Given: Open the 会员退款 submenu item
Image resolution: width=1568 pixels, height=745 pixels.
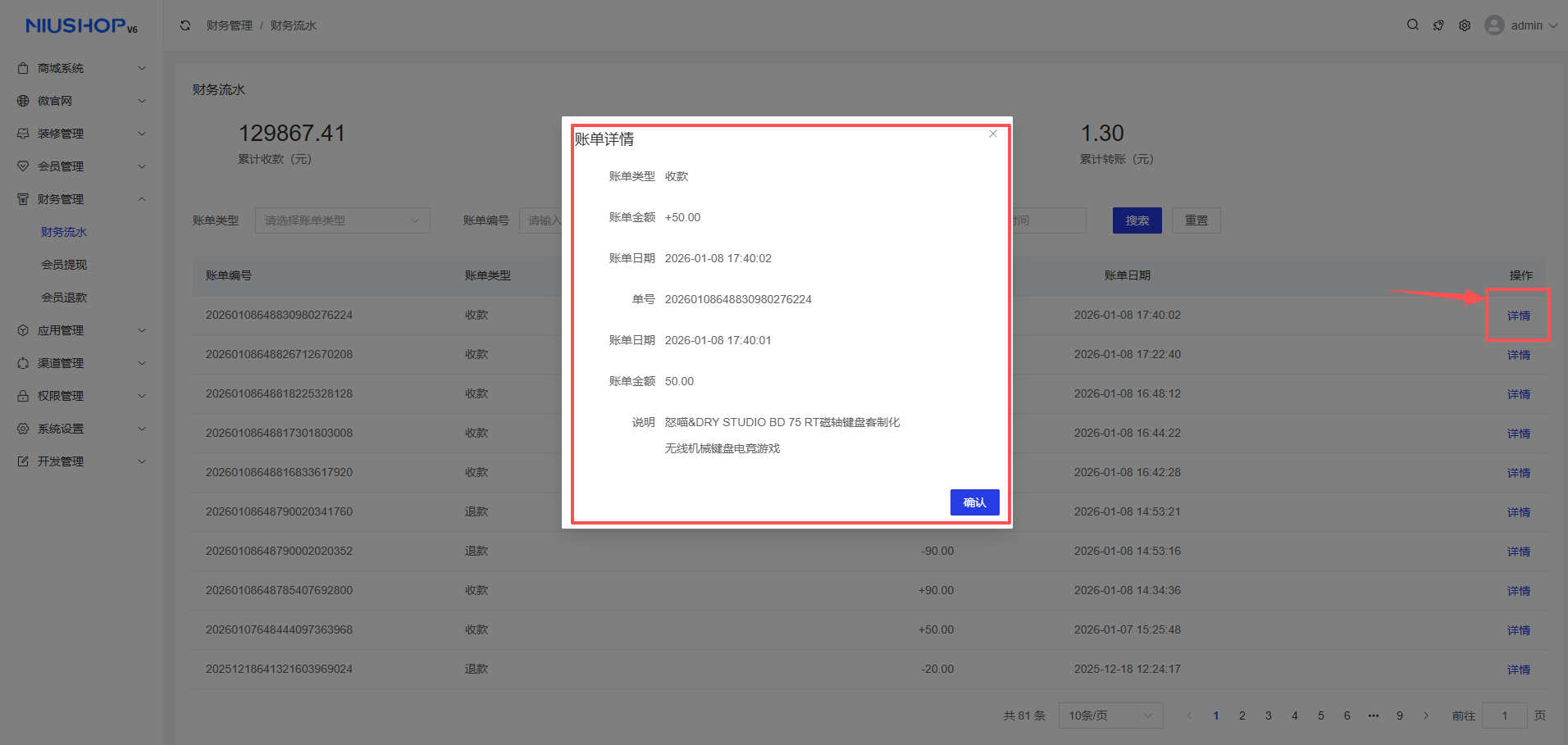Looking at the screenshot, I should point(64,298).
